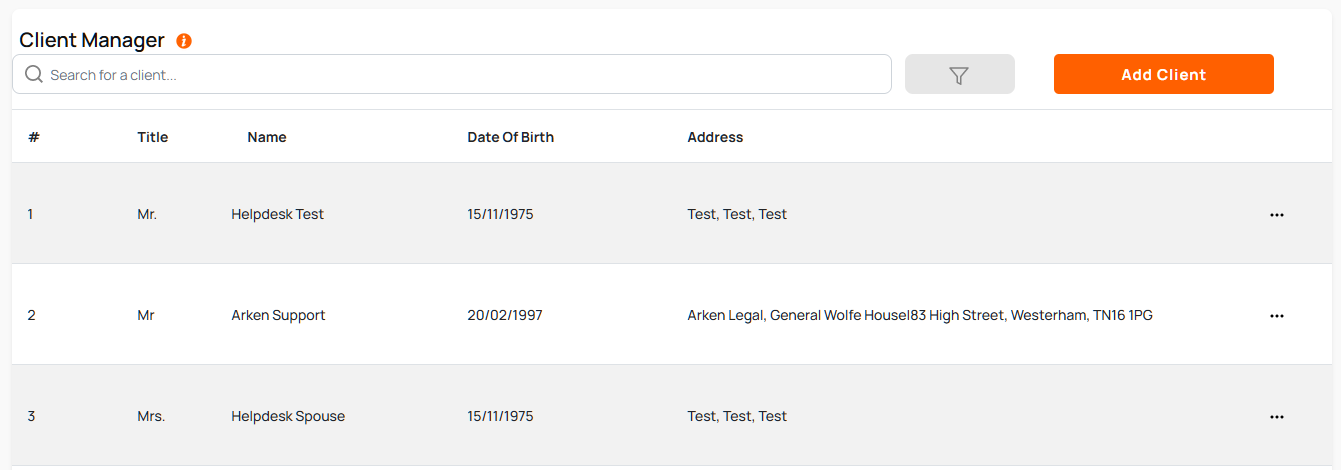
Task: Click the Title column header
Action: coord(152,137)
